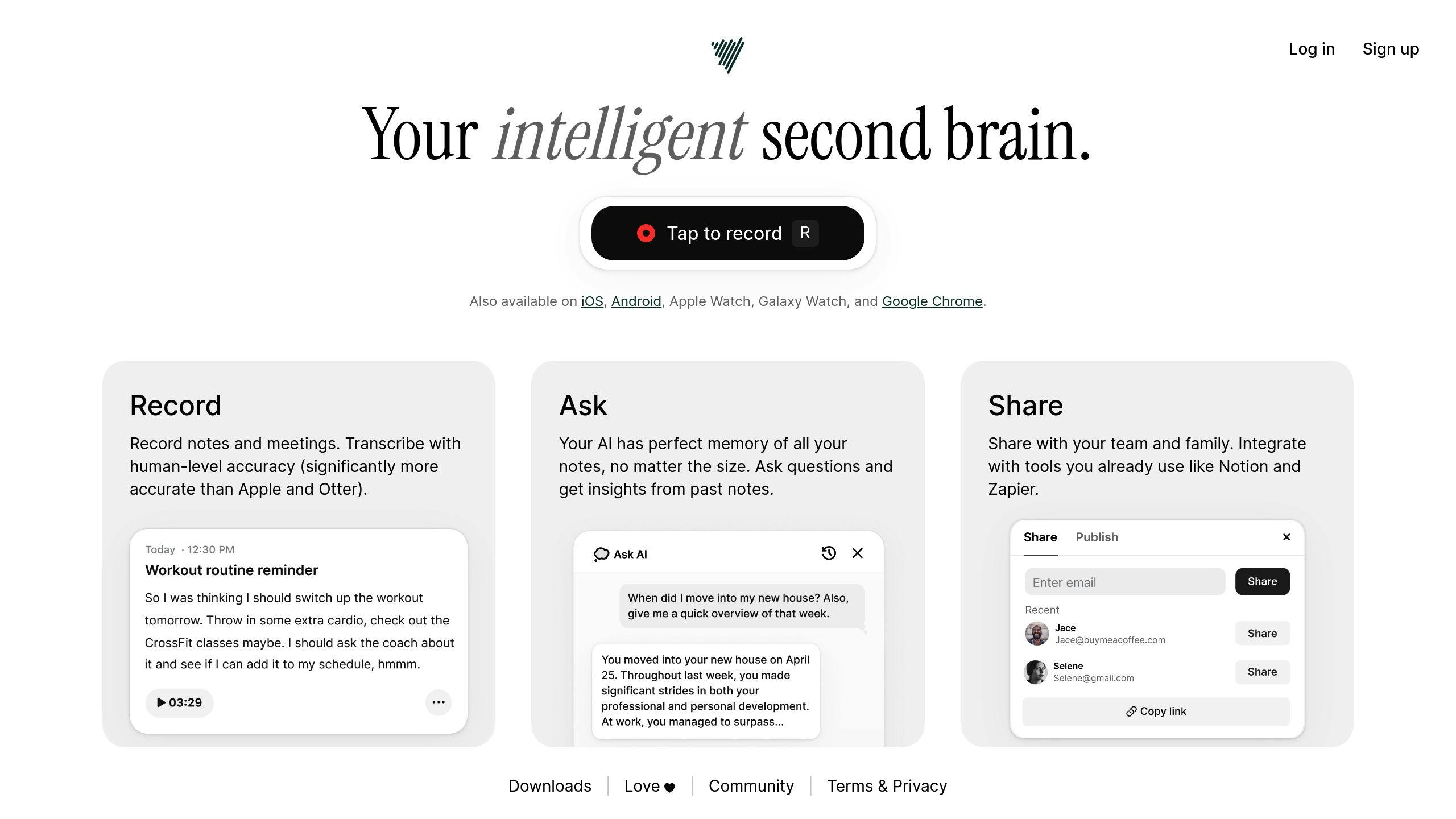Click the three-dot menu on workout note

[x=438, y=702]
